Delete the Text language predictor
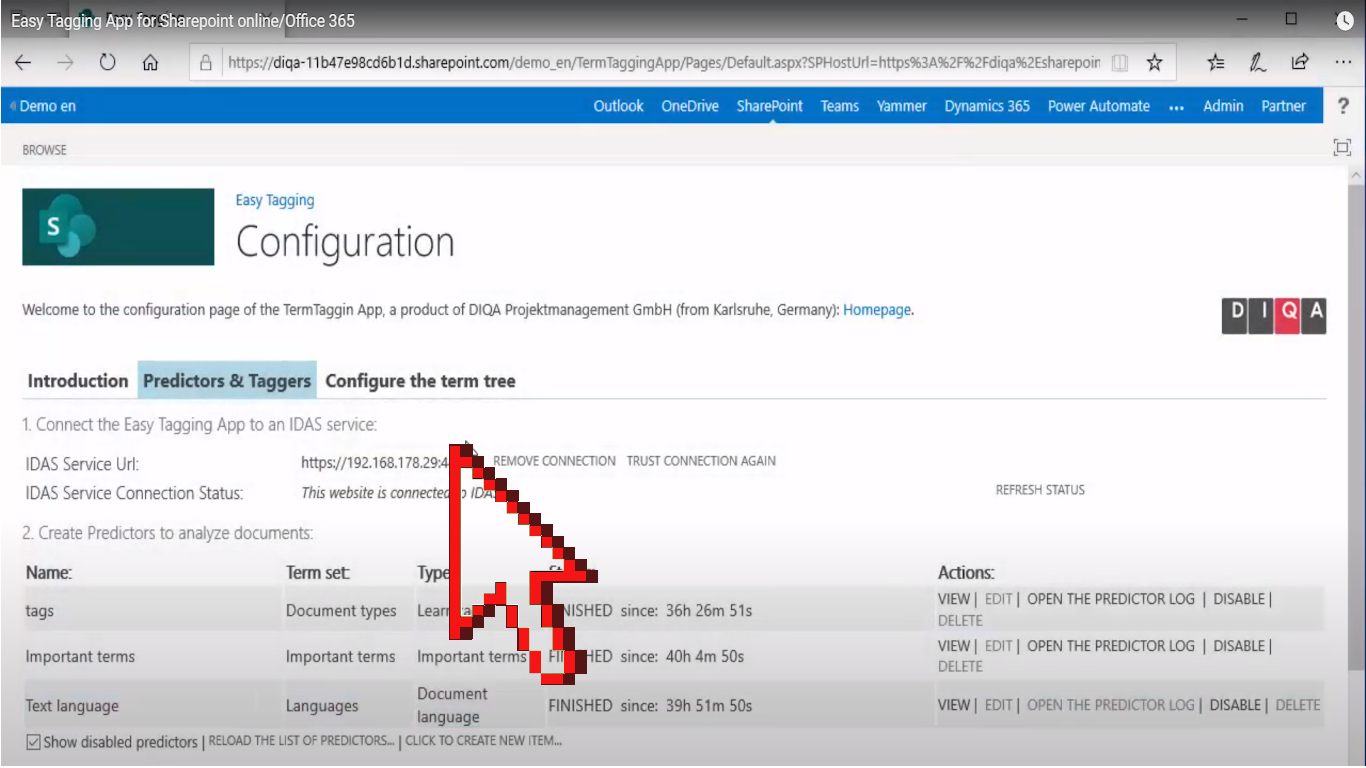1366x768 pixels. [x=1298, y=705]
